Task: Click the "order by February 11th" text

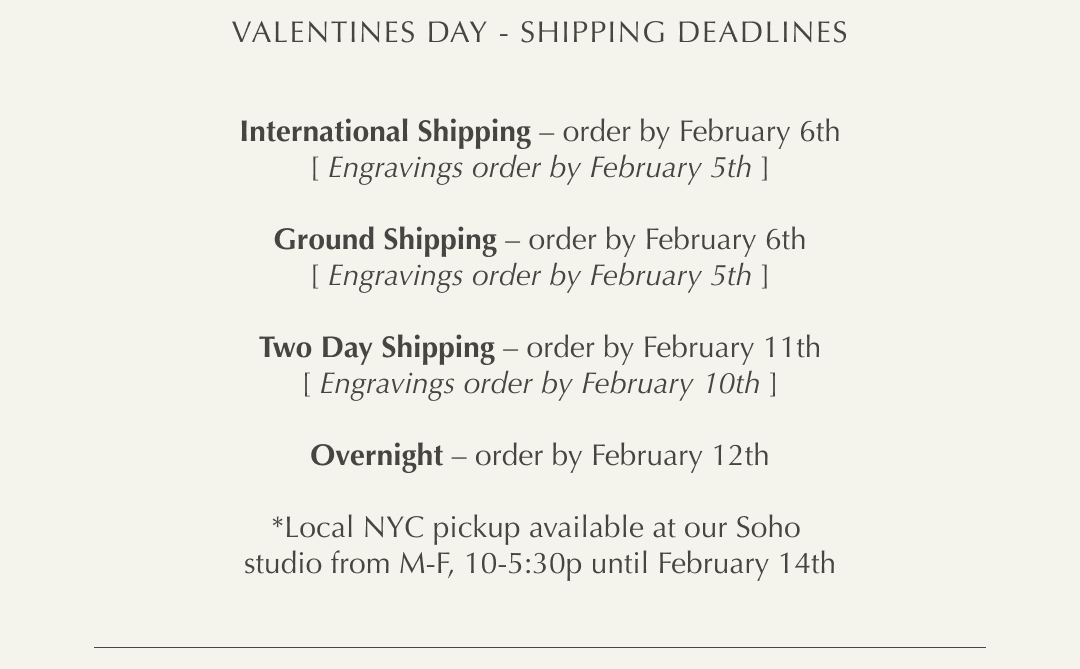Action: coord(673,348)
